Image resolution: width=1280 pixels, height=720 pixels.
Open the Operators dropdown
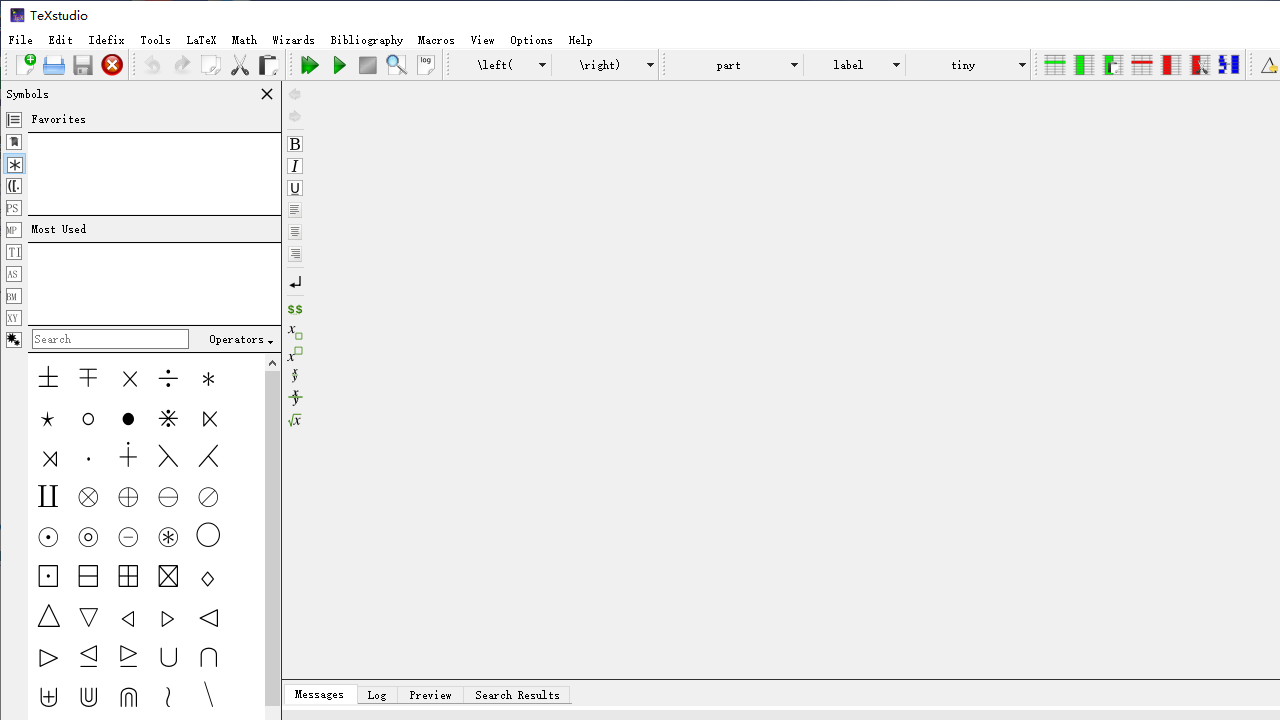pyautogui.click(x=238, y=339)
